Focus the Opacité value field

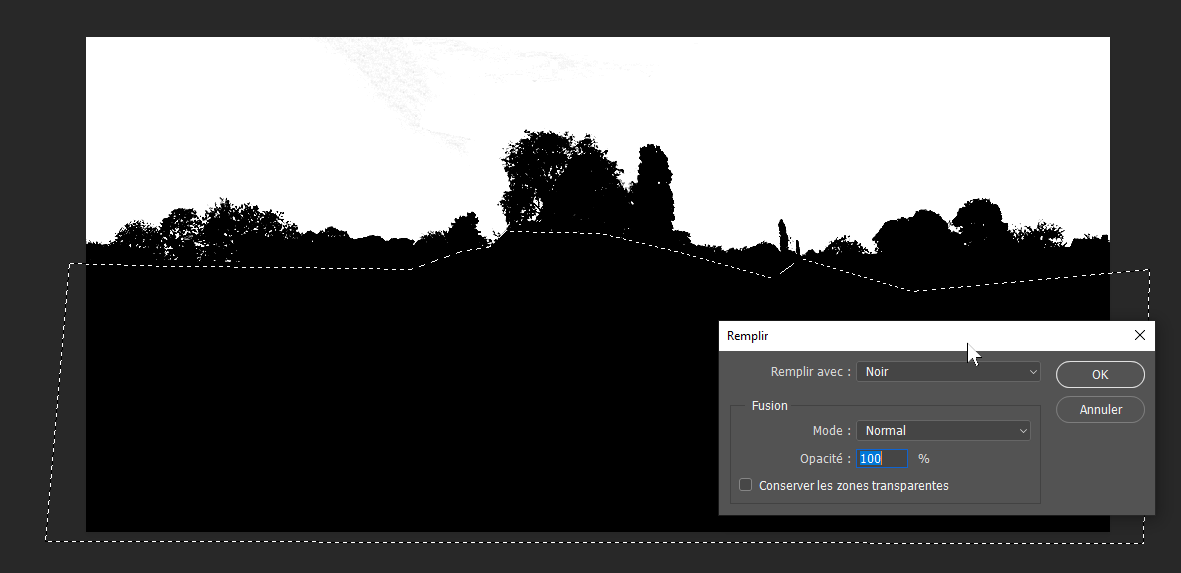click(x=881, y=459)
